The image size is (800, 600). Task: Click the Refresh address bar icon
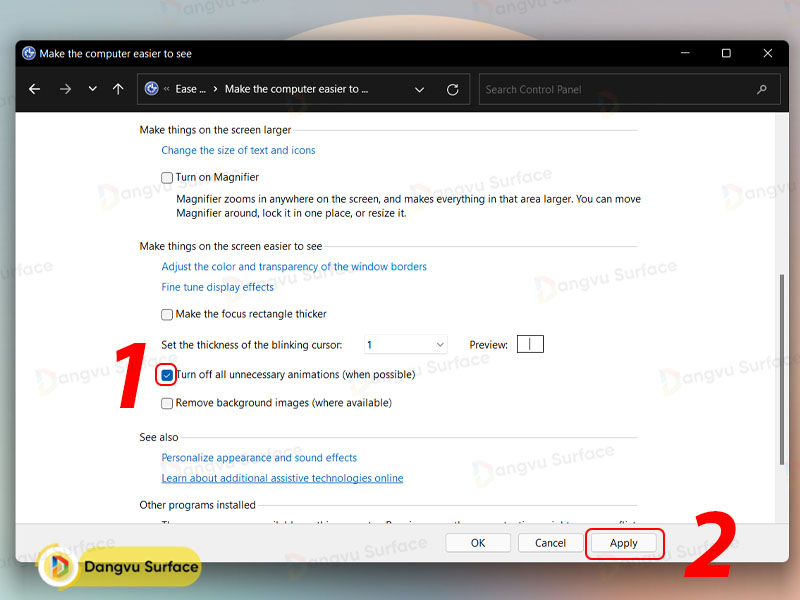[x=452, y=89]
